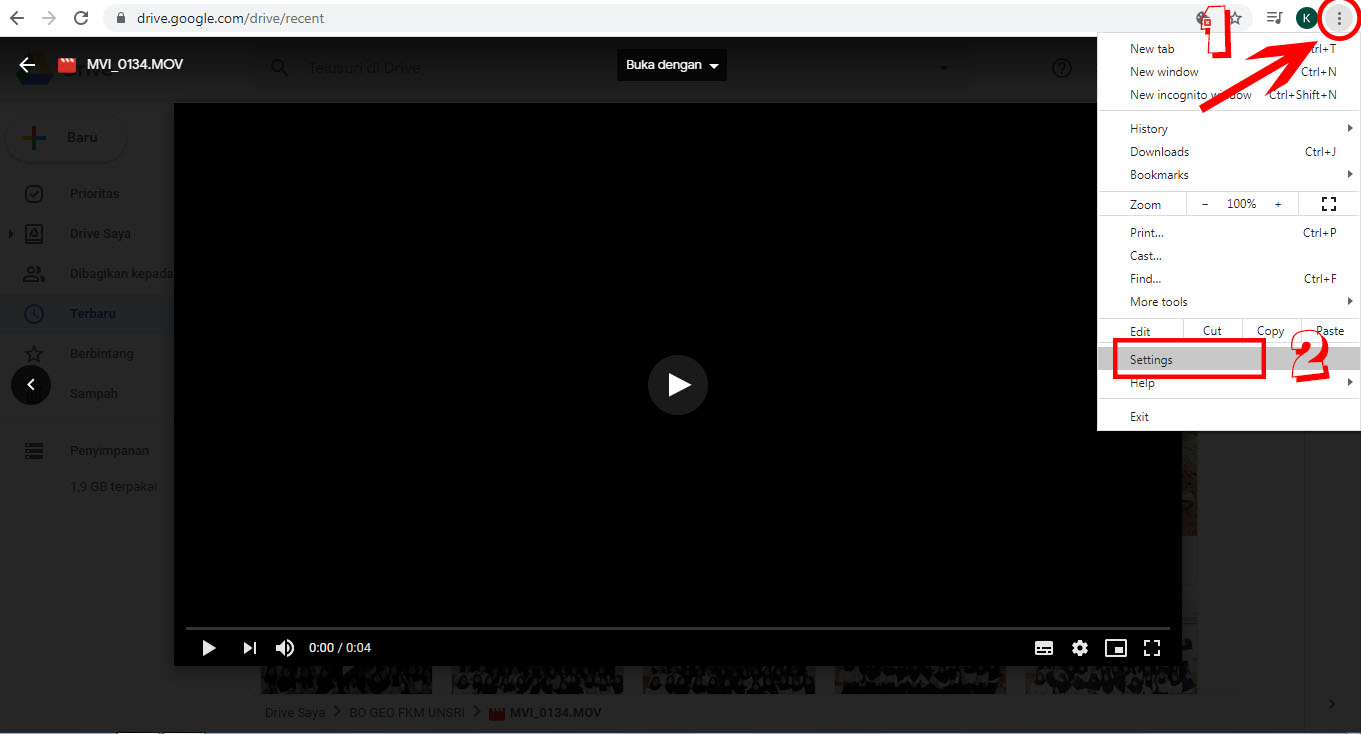Expand the Bookmarks submenu
This screenshot has width=1361, height=734.
tap(1350, 175)
